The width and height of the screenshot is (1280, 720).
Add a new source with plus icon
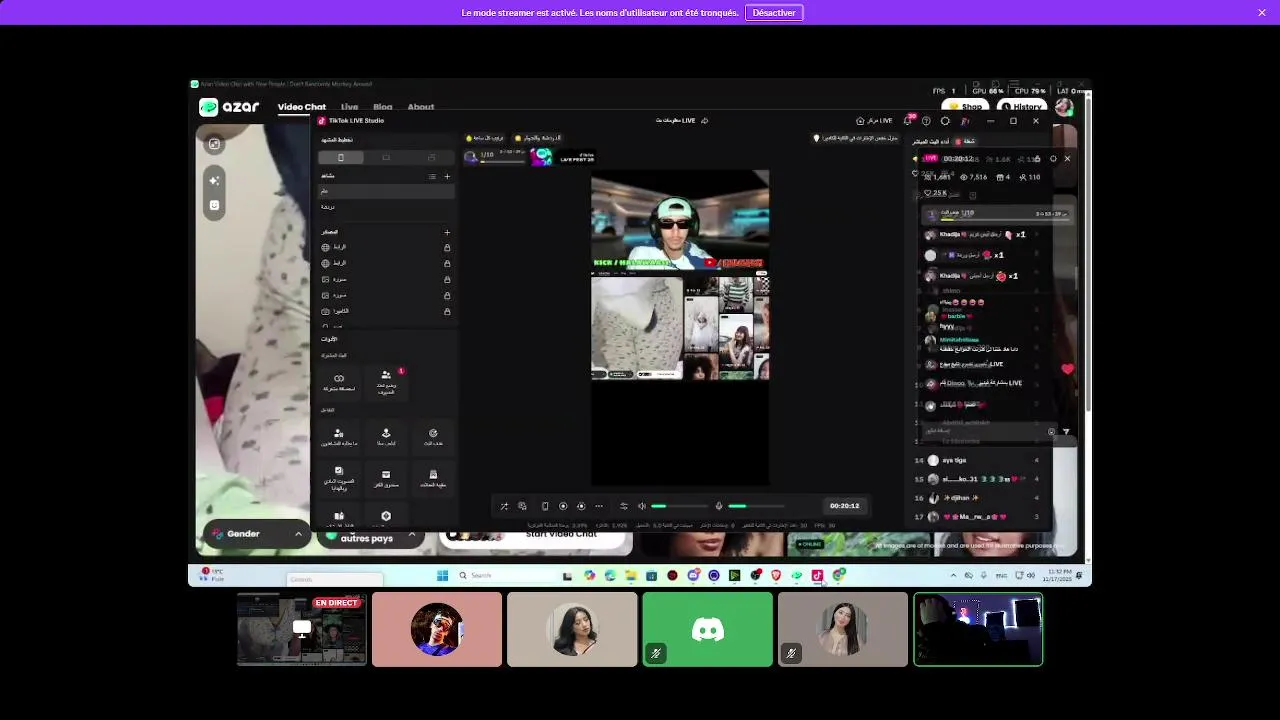click(x=447, y=232)
